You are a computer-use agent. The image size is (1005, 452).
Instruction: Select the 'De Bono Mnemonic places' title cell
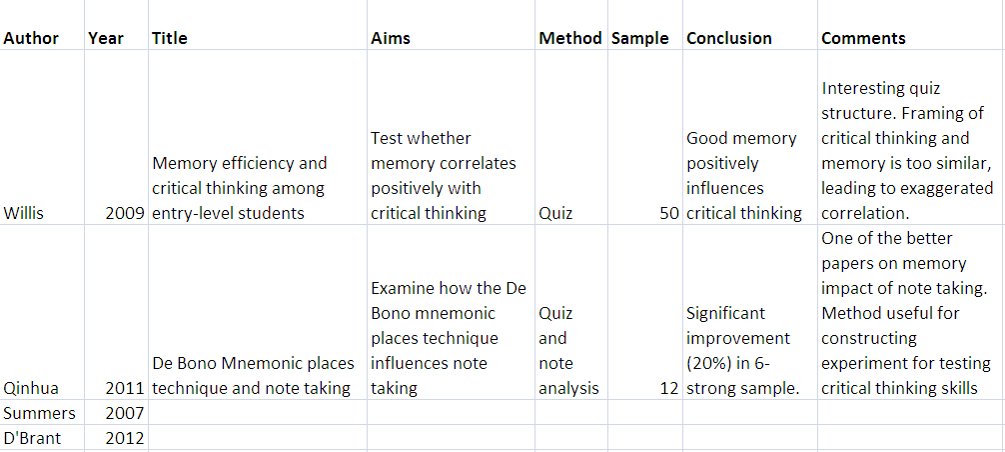[x=250, y=375]
